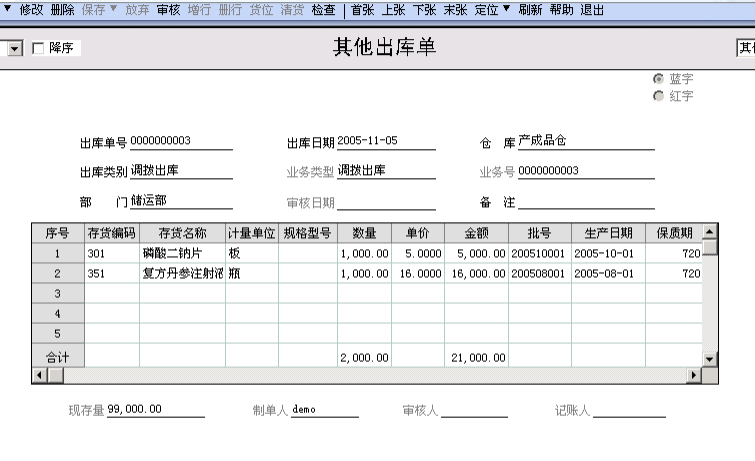This screenshot has height=461, width=755.
Task: Click the empty 审核人 field
Action: click(474, 409)
